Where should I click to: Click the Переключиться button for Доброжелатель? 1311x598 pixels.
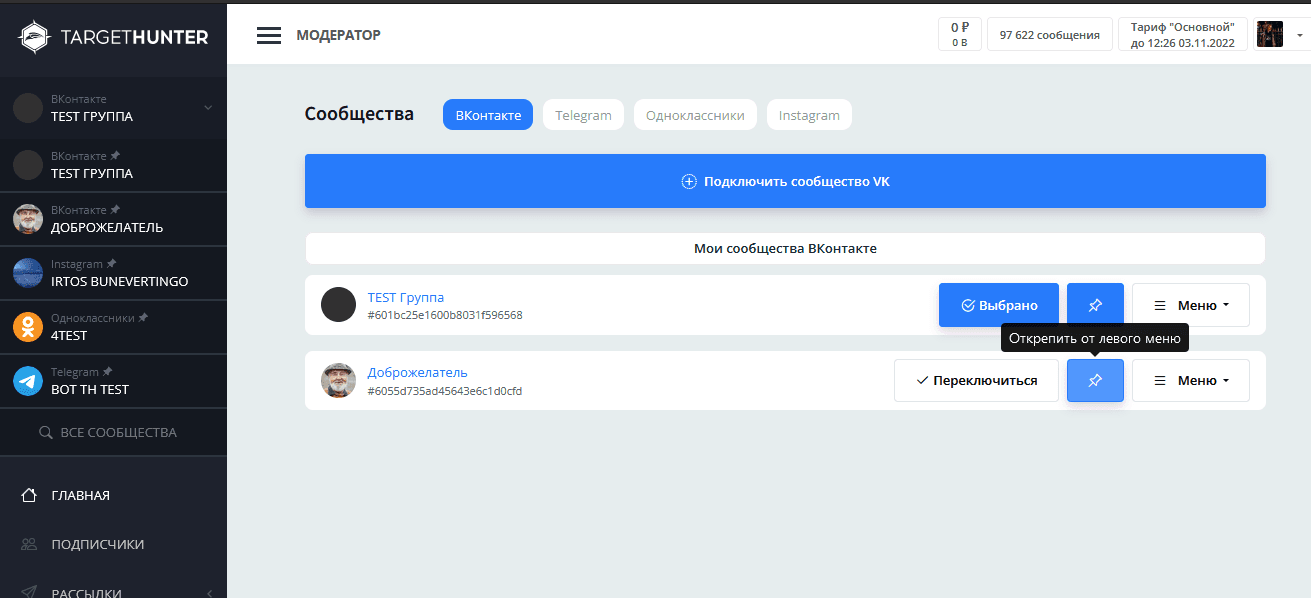(x=976, y=381)
